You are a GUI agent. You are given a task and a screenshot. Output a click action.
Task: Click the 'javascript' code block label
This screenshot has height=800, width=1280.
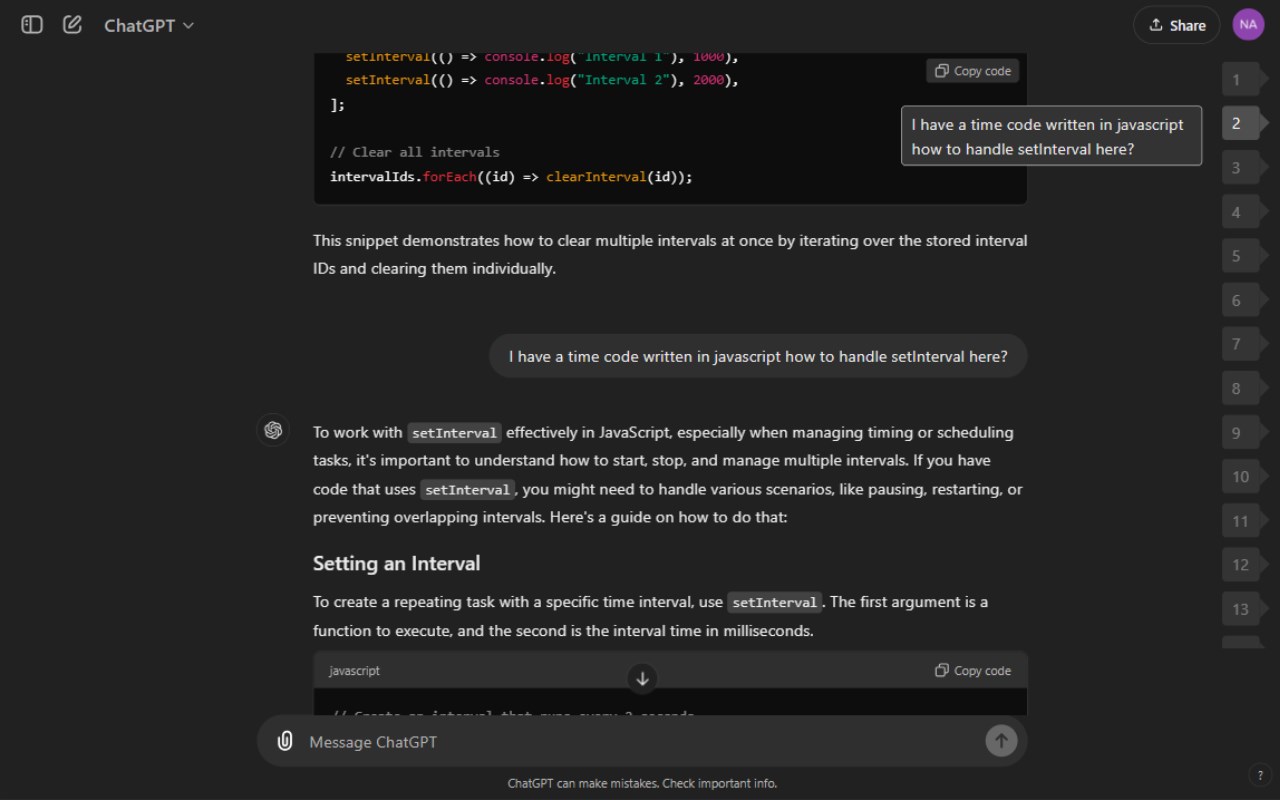coord(354,671)
